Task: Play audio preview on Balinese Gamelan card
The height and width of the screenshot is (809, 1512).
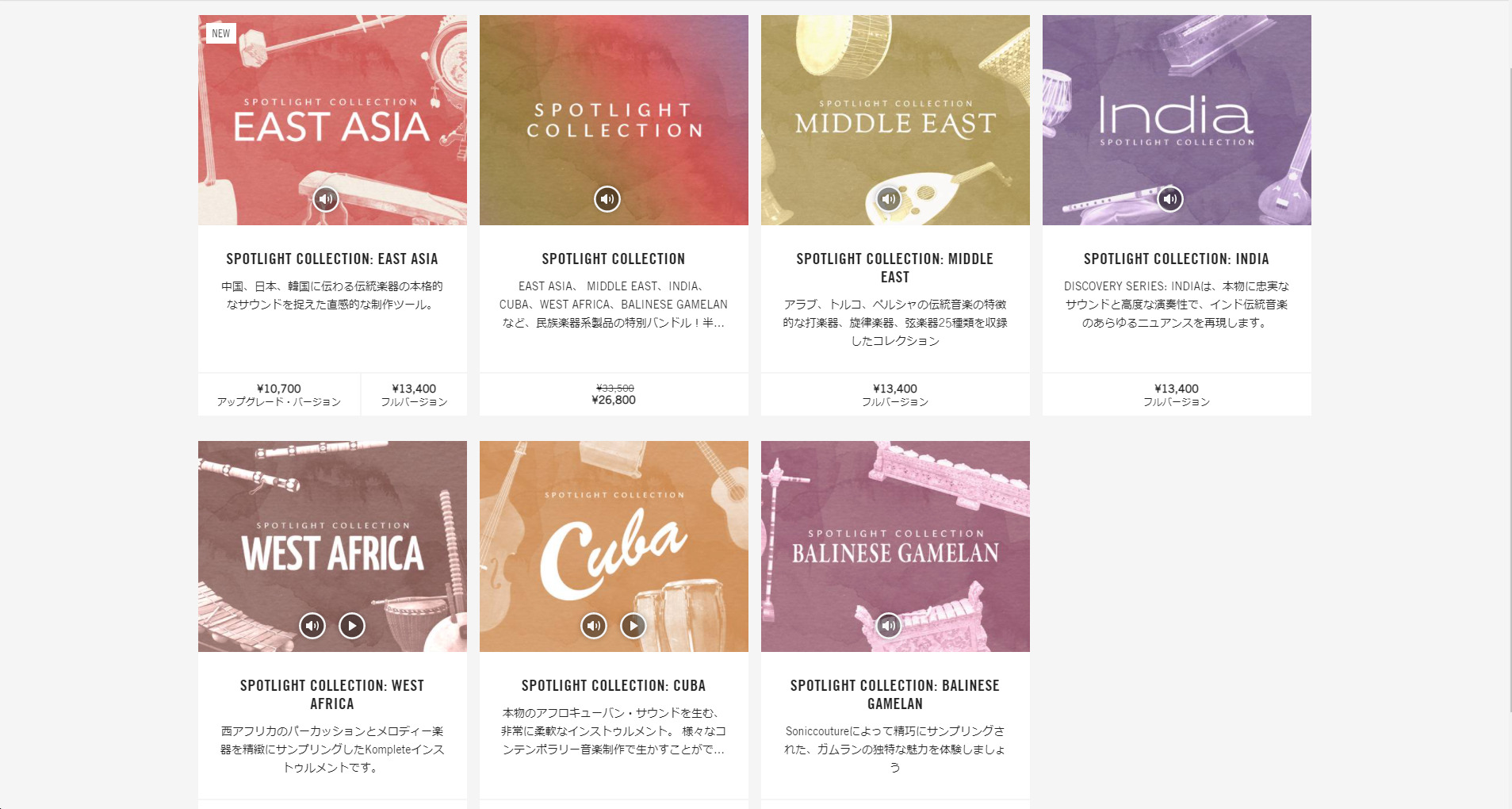Action: pos(889,626)
